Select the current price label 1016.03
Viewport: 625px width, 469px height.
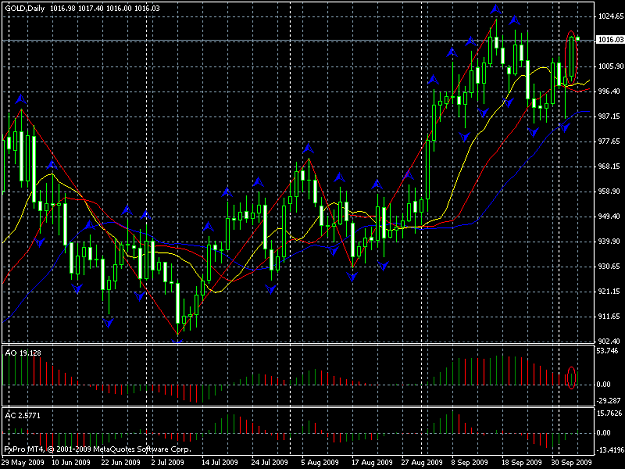[x=610, y=39]
